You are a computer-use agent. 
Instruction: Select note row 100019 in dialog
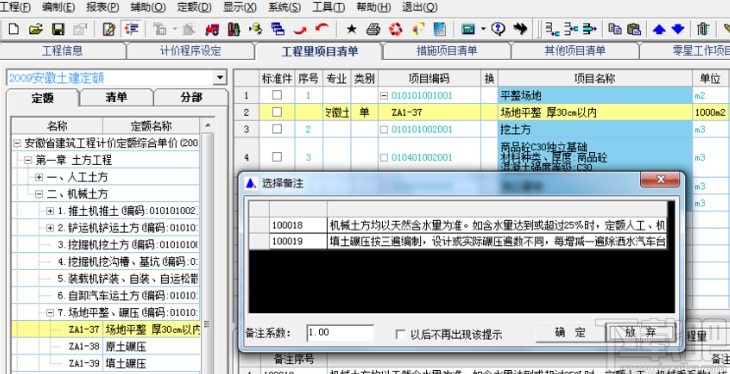click(x=458, y=242)
